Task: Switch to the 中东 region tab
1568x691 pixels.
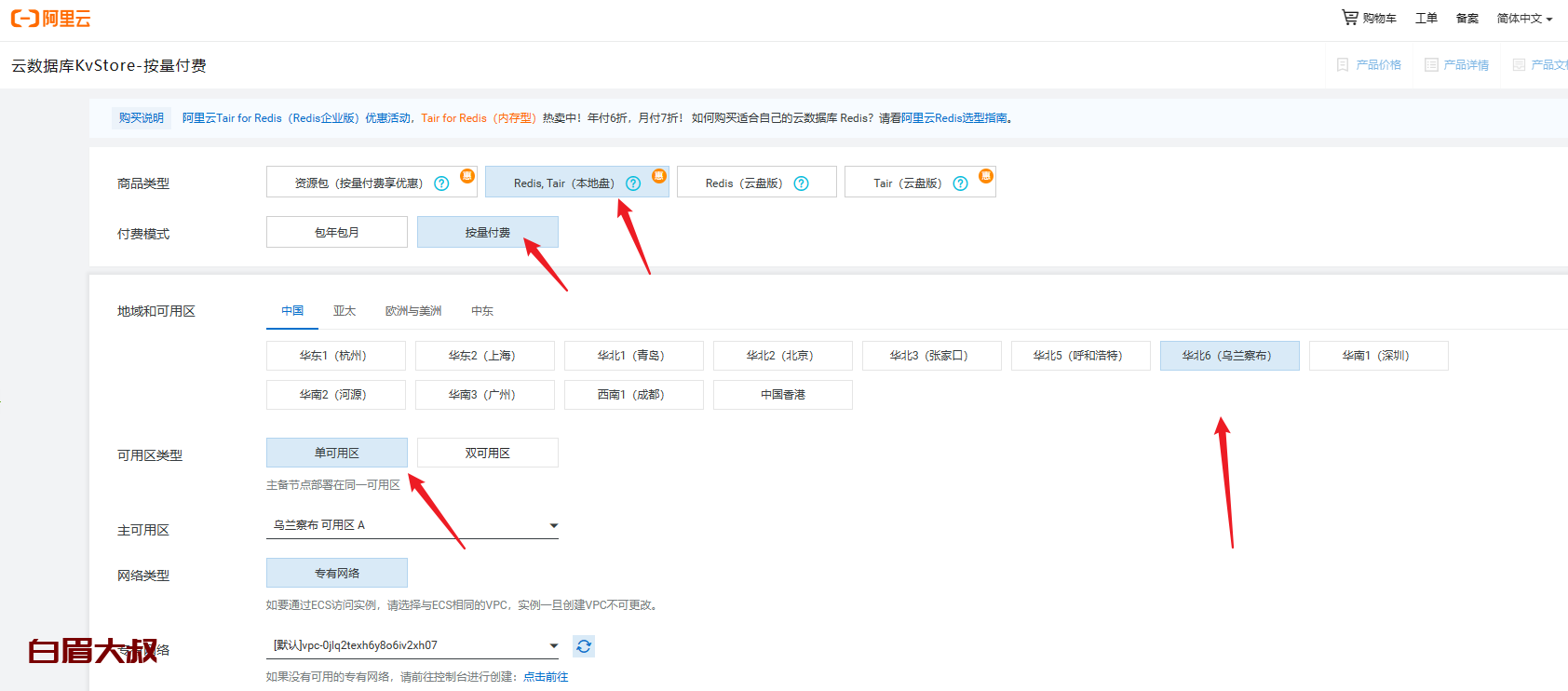Action: [482, 311]
